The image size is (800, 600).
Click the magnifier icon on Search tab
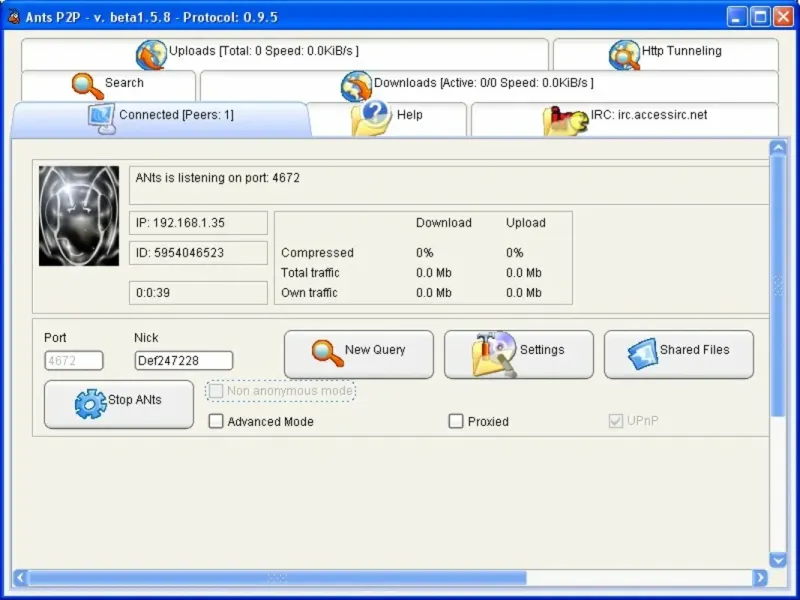(x=88, y=86)
